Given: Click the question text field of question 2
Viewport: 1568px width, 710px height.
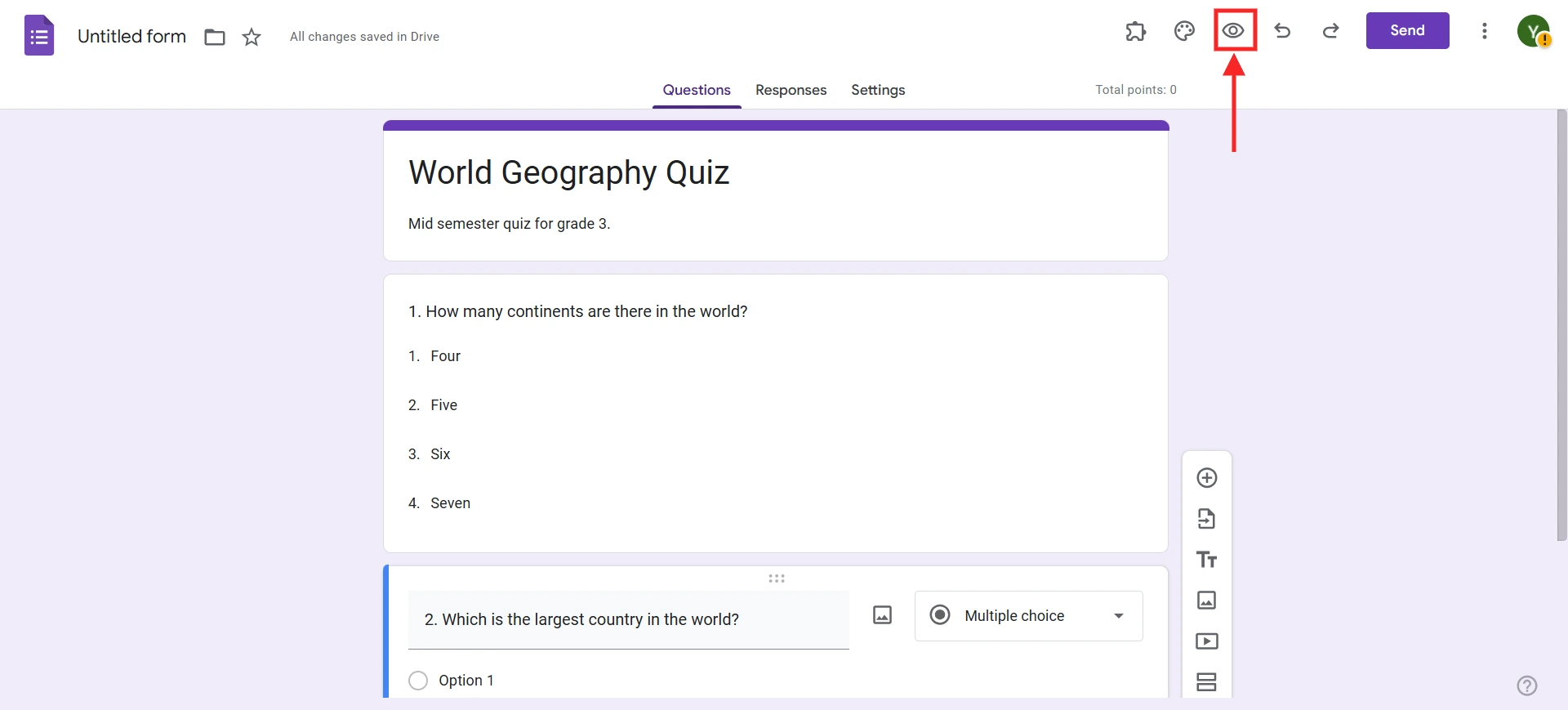Looking at the screenshot, I should coord(628,620).
